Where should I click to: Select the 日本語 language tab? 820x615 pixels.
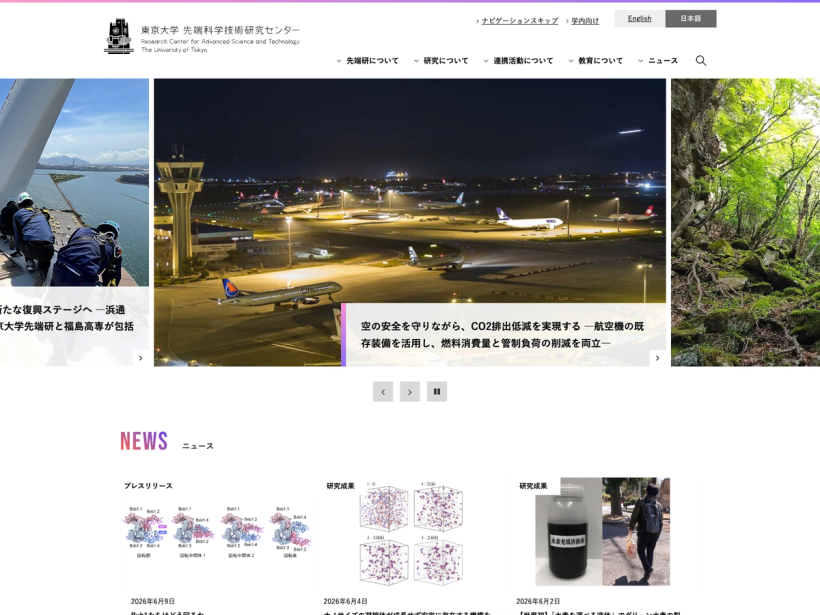click(x=691, y=18)
